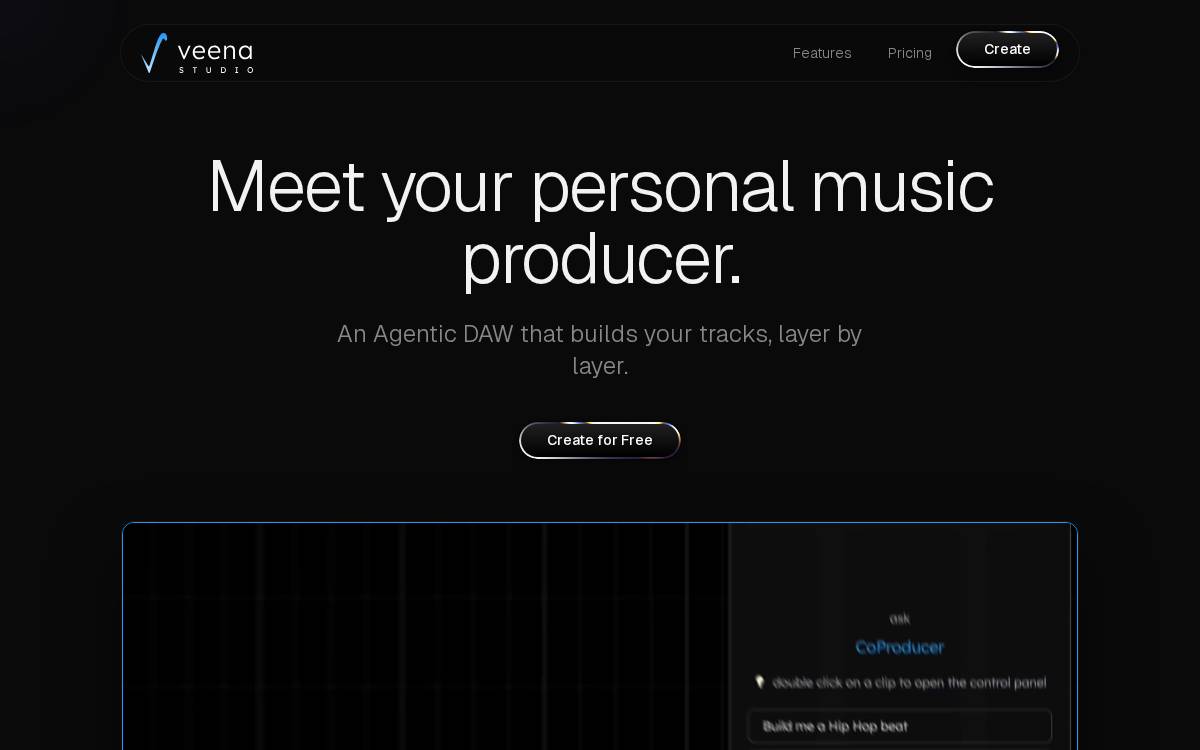Click the CoProducer title text

pos(900,647)
